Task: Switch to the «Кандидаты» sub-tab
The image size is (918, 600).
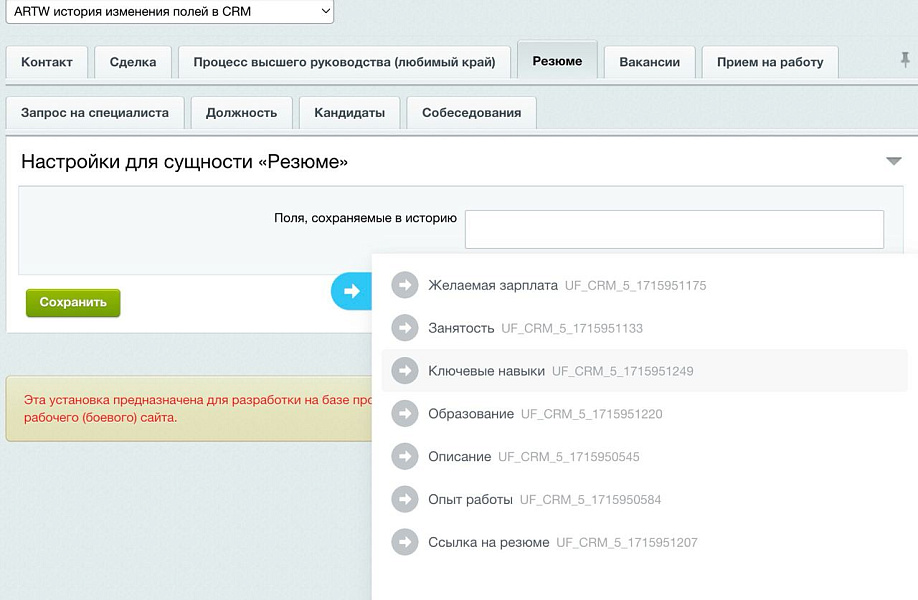Action: (x=348, y=113)
